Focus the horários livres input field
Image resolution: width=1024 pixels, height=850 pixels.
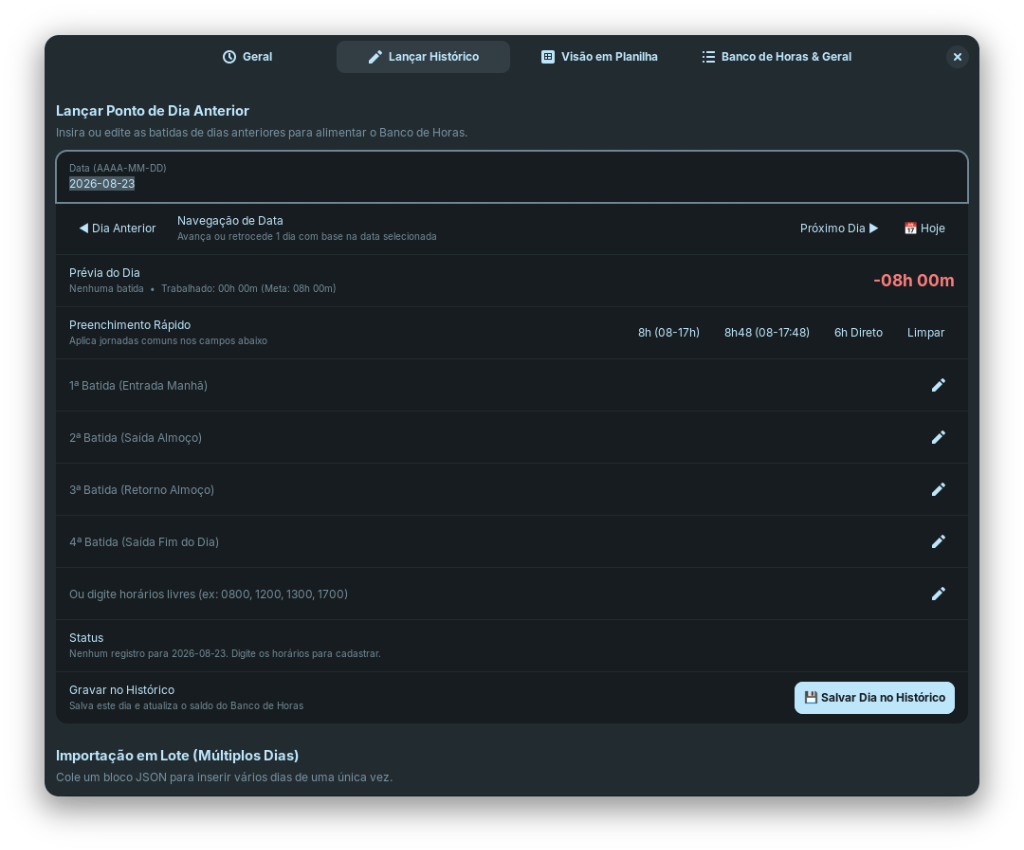coord(512,593)
